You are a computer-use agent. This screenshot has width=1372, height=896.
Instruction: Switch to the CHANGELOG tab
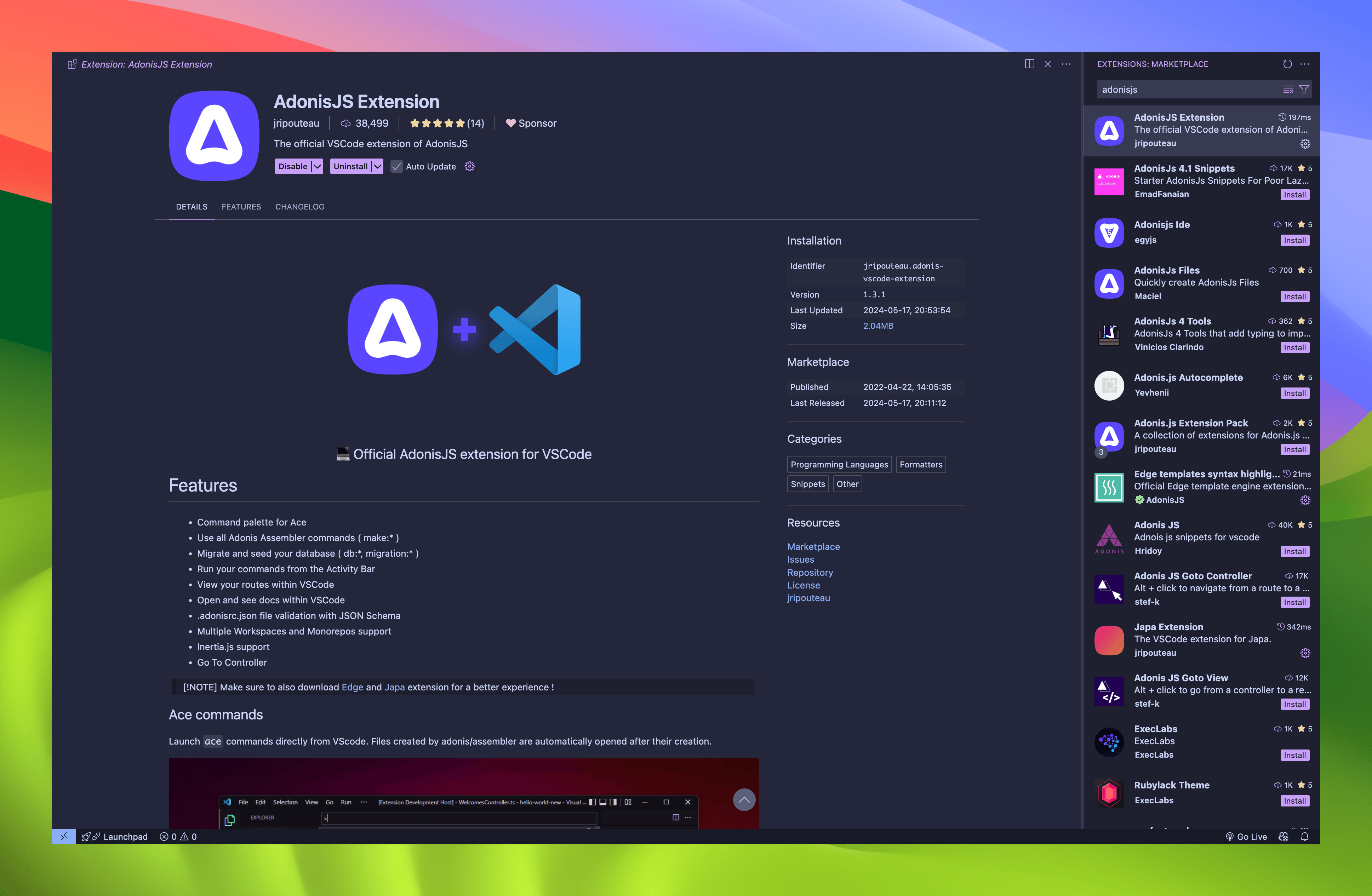pos(300,207)
